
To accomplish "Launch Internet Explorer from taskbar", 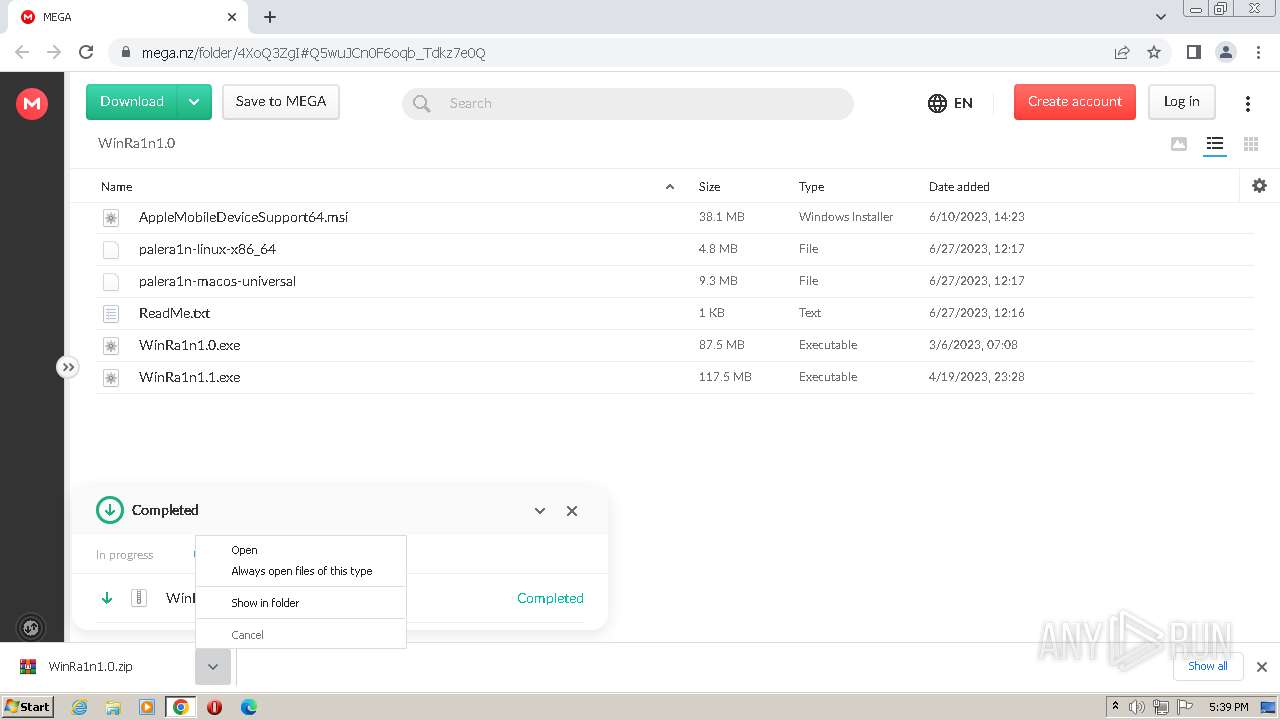I will pos(79,707).
